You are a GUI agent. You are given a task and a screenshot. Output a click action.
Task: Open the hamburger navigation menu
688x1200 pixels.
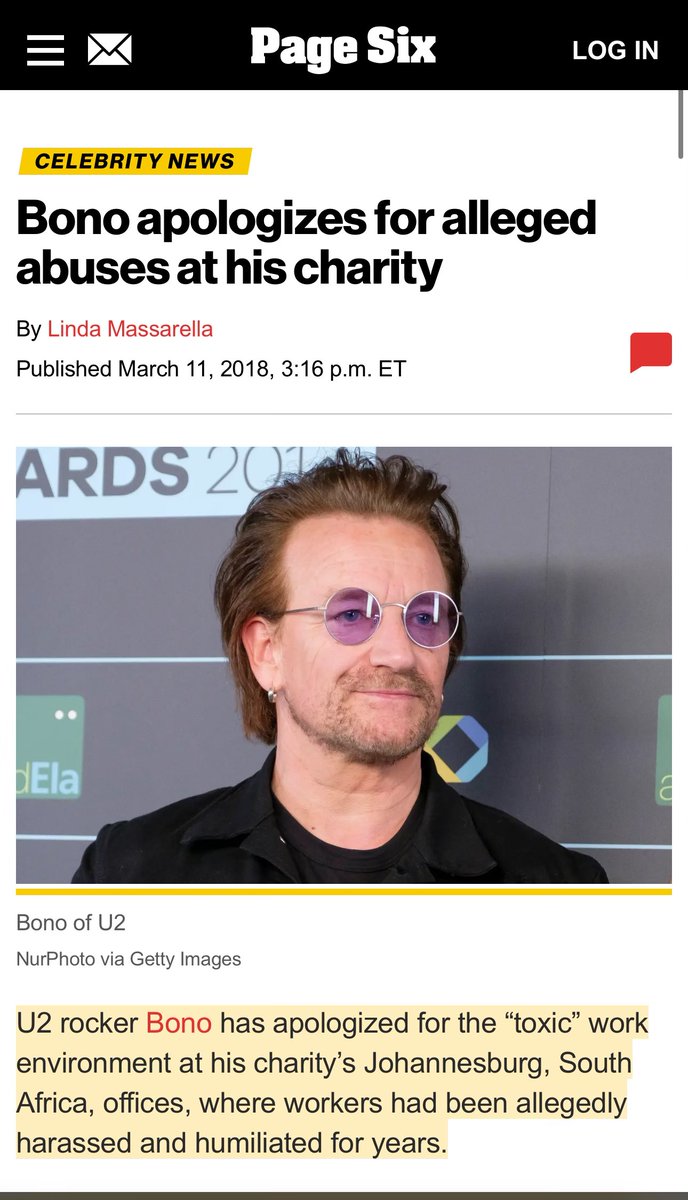[x=45, y=50]
